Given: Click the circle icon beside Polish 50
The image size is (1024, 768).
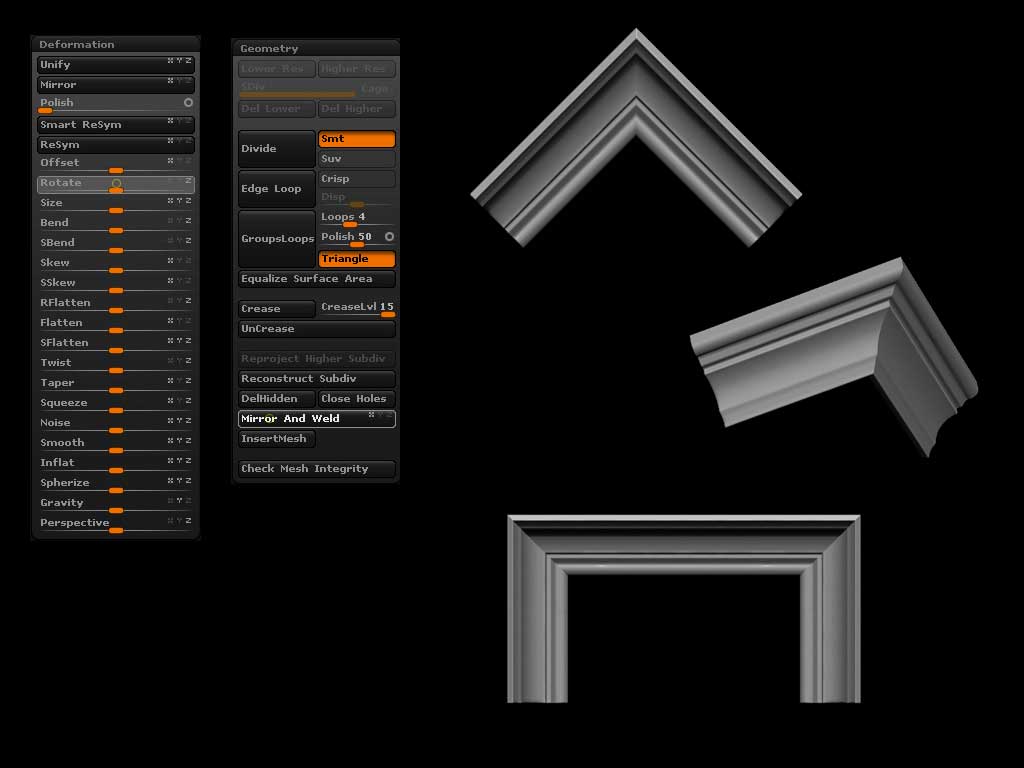Looking at the screenshot, I should [389, 237].
